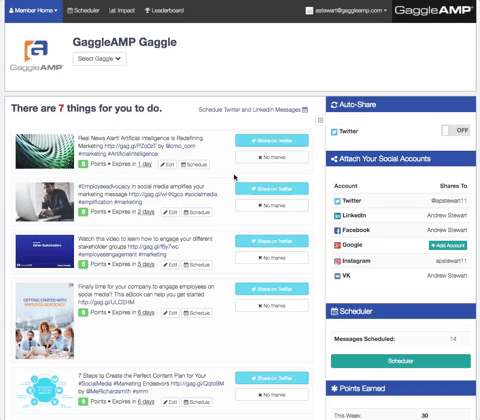Screen dimensions: 480x420
Task: Schedule the stakeholder video post
Action: pyautogui.click(x=197, y=265)
